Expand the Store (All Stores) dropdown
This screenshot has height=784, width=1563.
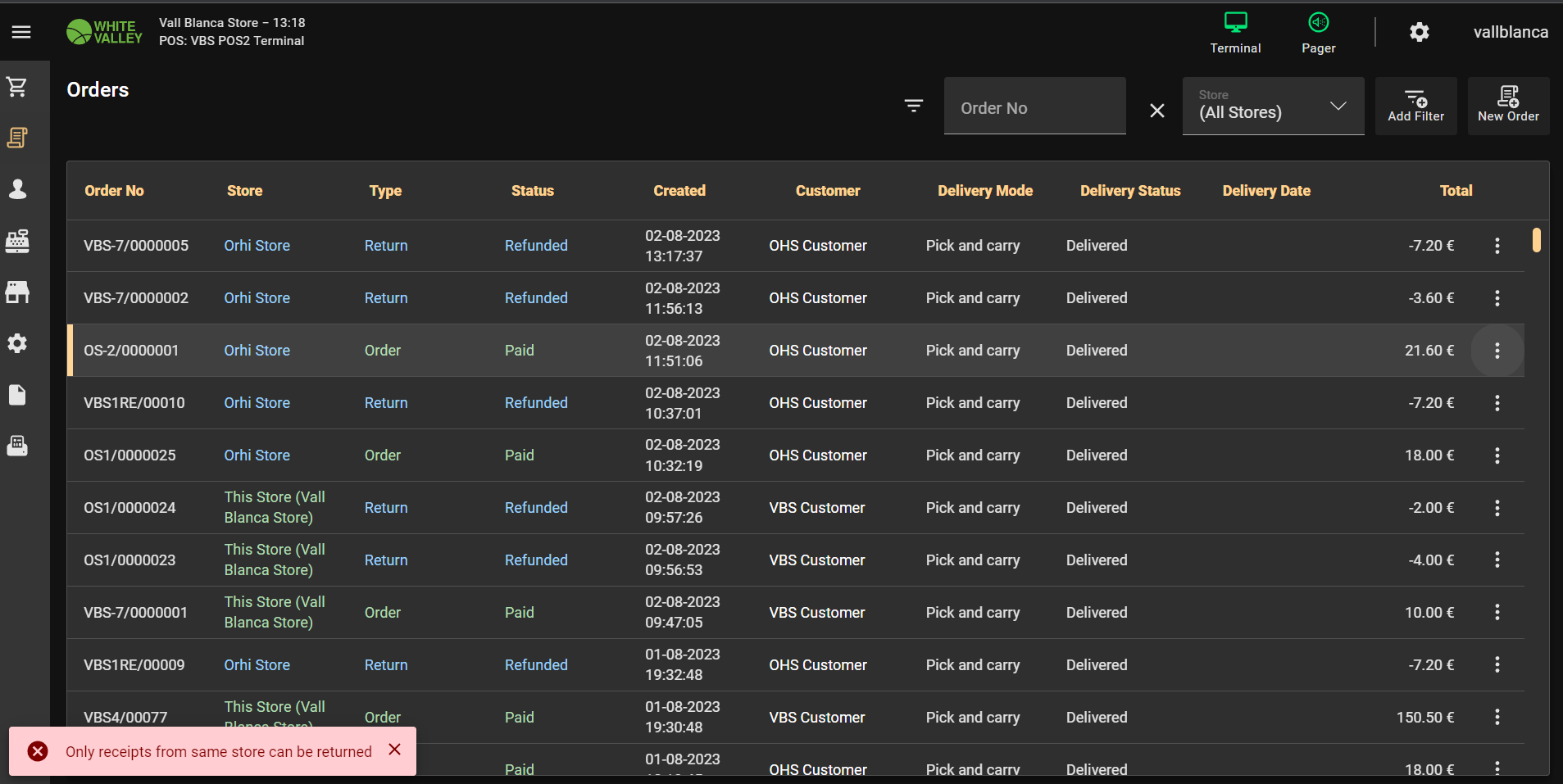coord(1273,106)
